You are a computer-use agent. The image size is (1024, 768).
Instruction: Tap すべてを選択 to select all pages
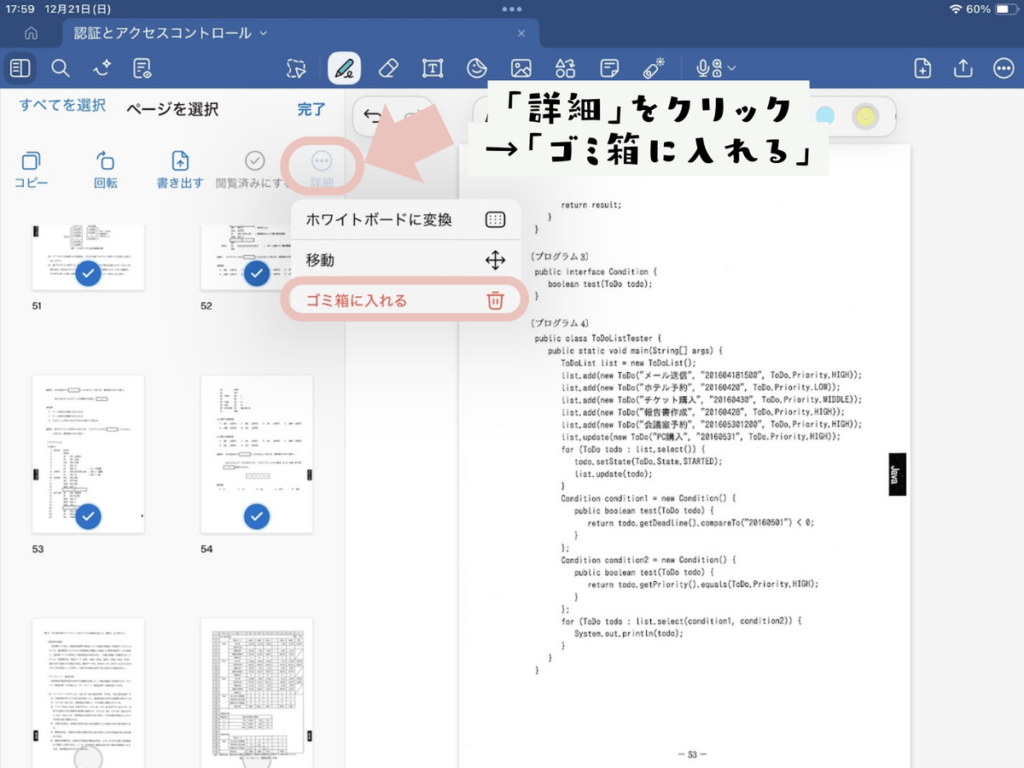62,106
